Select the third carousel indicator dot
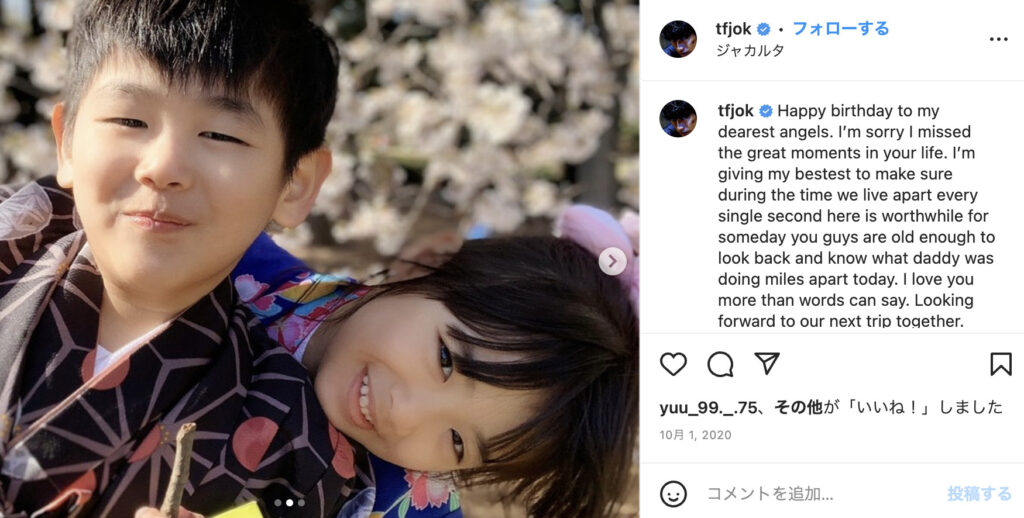The image size is (1024, 518). click(x=301, y=503)
